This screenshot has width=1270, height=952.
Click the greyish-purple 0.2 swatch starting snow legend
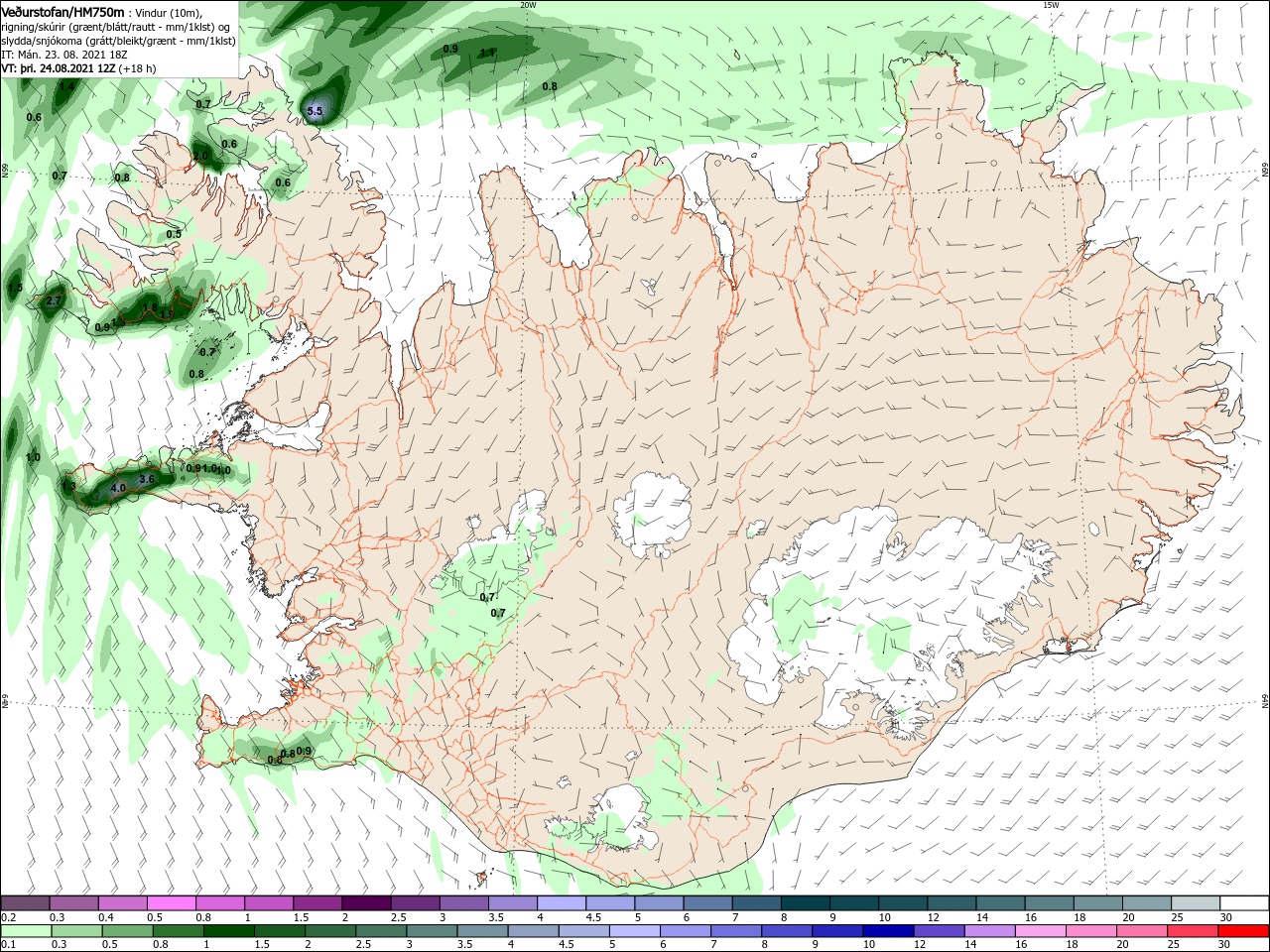pyautogui.click(x=25, y=903)
